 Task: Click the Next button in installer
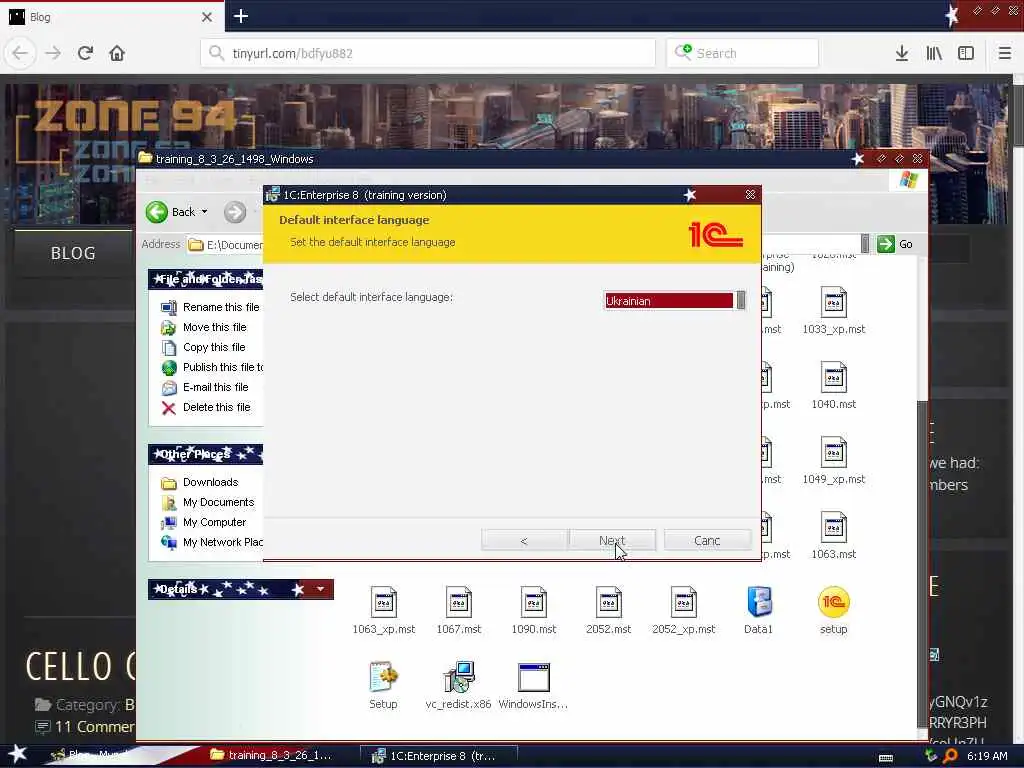612,541
